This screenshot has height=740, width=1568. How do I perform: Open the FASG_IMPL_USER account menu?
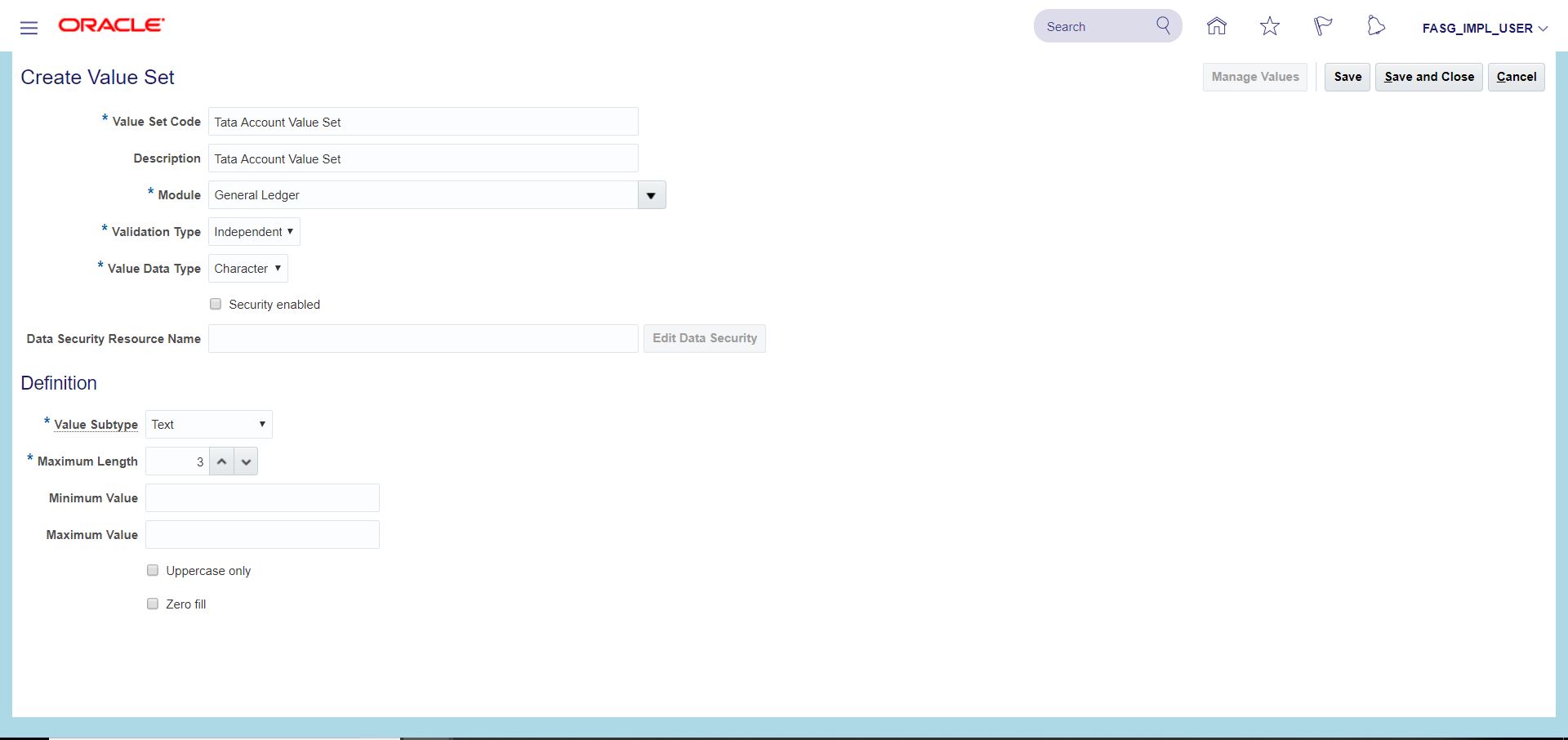point(1484,29)
